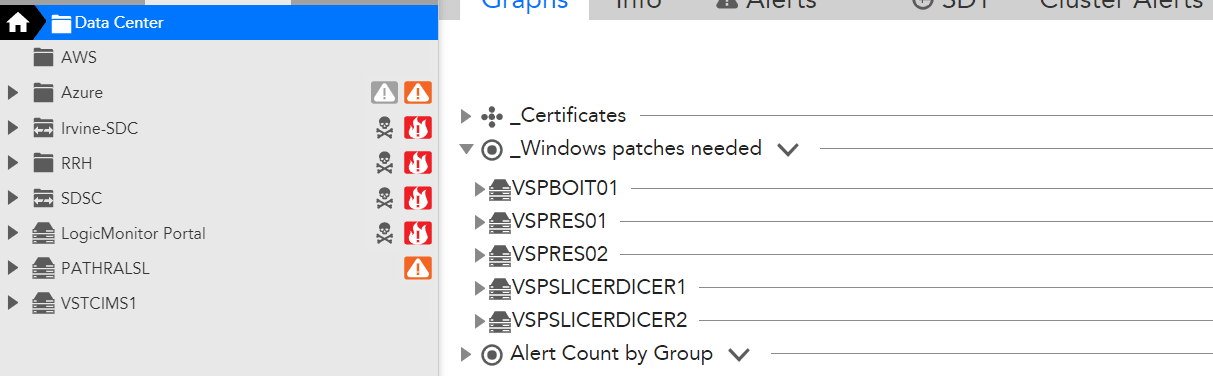Open Alert Count by Group chevron dropdown
This screenshot has height=376, width=1213.
tap(739, 355)
